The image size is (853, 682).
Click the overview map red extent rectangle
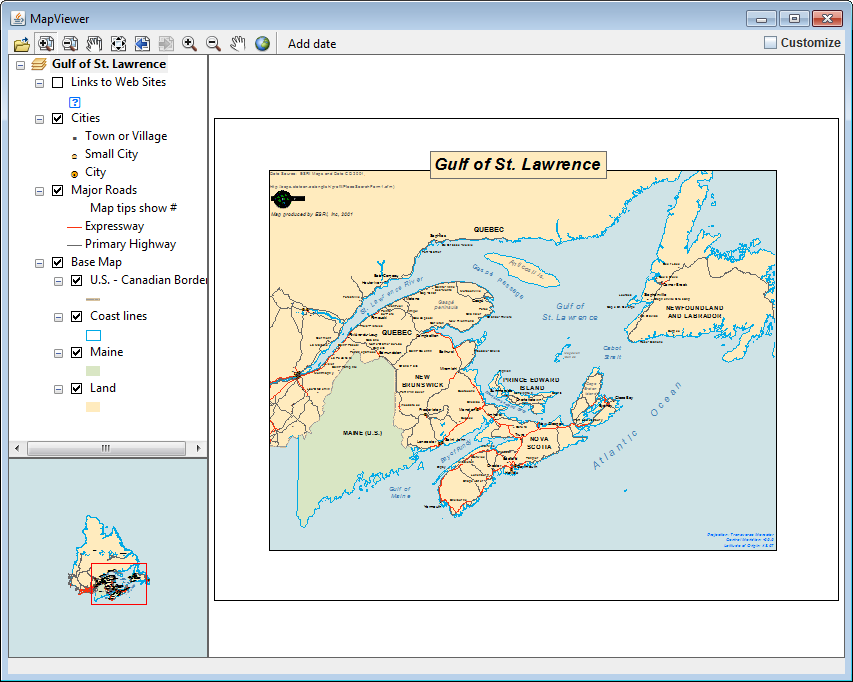[119, 584]
